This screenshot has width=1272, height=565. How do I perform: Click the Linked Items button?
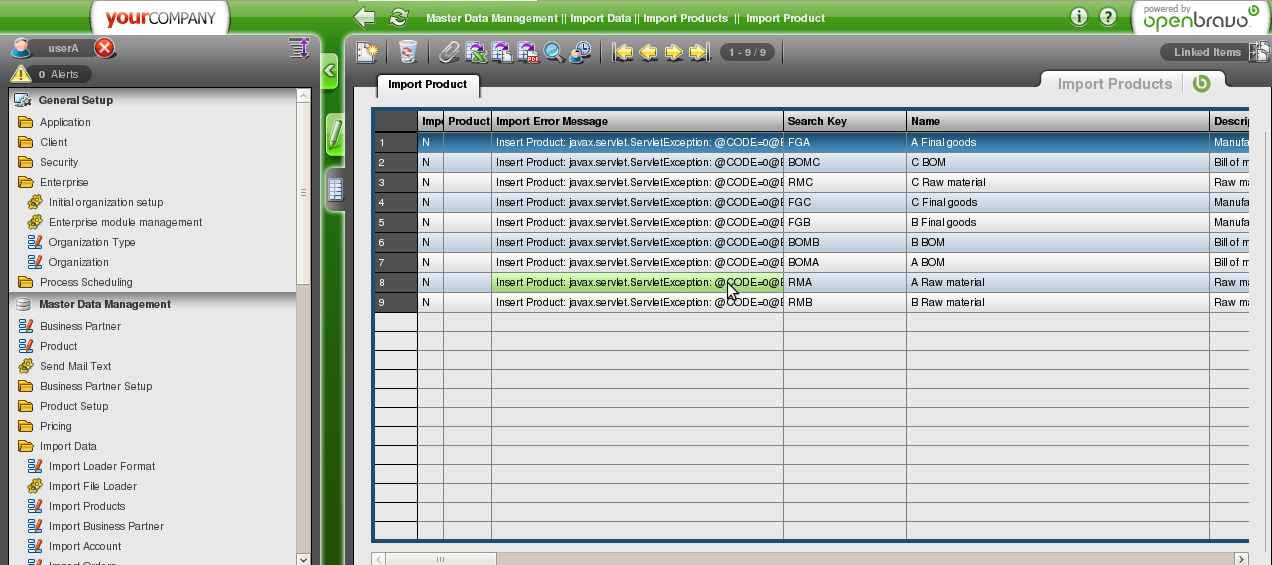[1206, 52]
